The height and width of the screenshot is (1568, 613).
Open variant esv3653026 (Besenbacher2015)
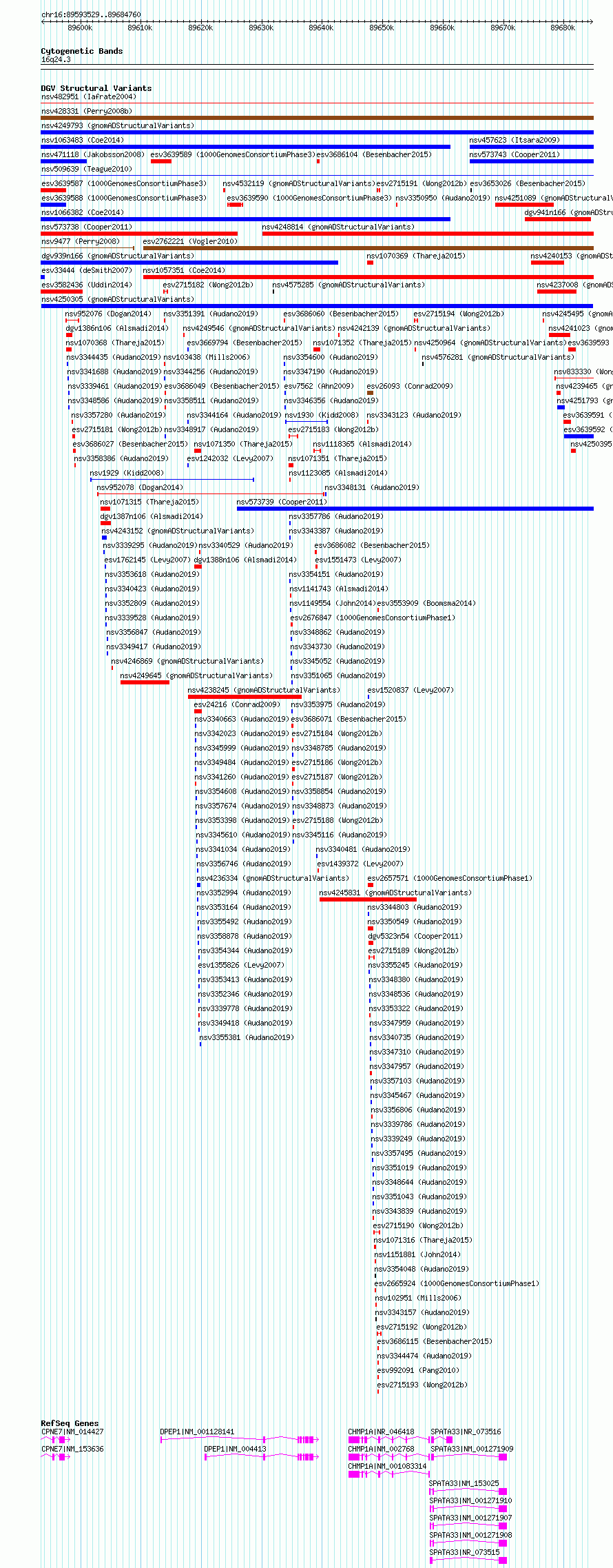pyautogui.click(x=528, y=183)
